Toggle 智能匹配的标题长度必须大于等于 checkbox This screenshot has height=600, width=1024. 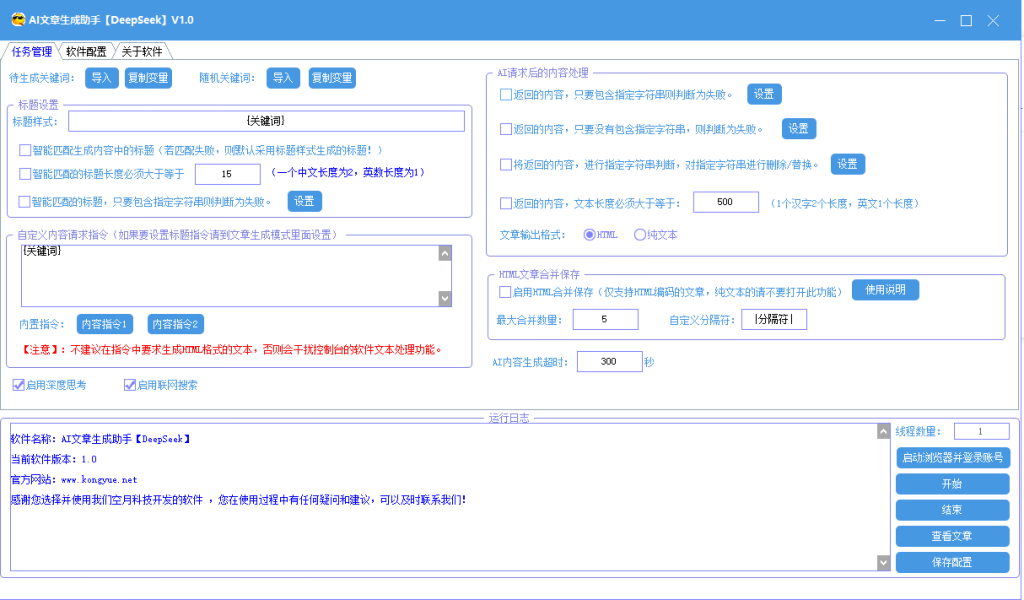click(25, 174)
